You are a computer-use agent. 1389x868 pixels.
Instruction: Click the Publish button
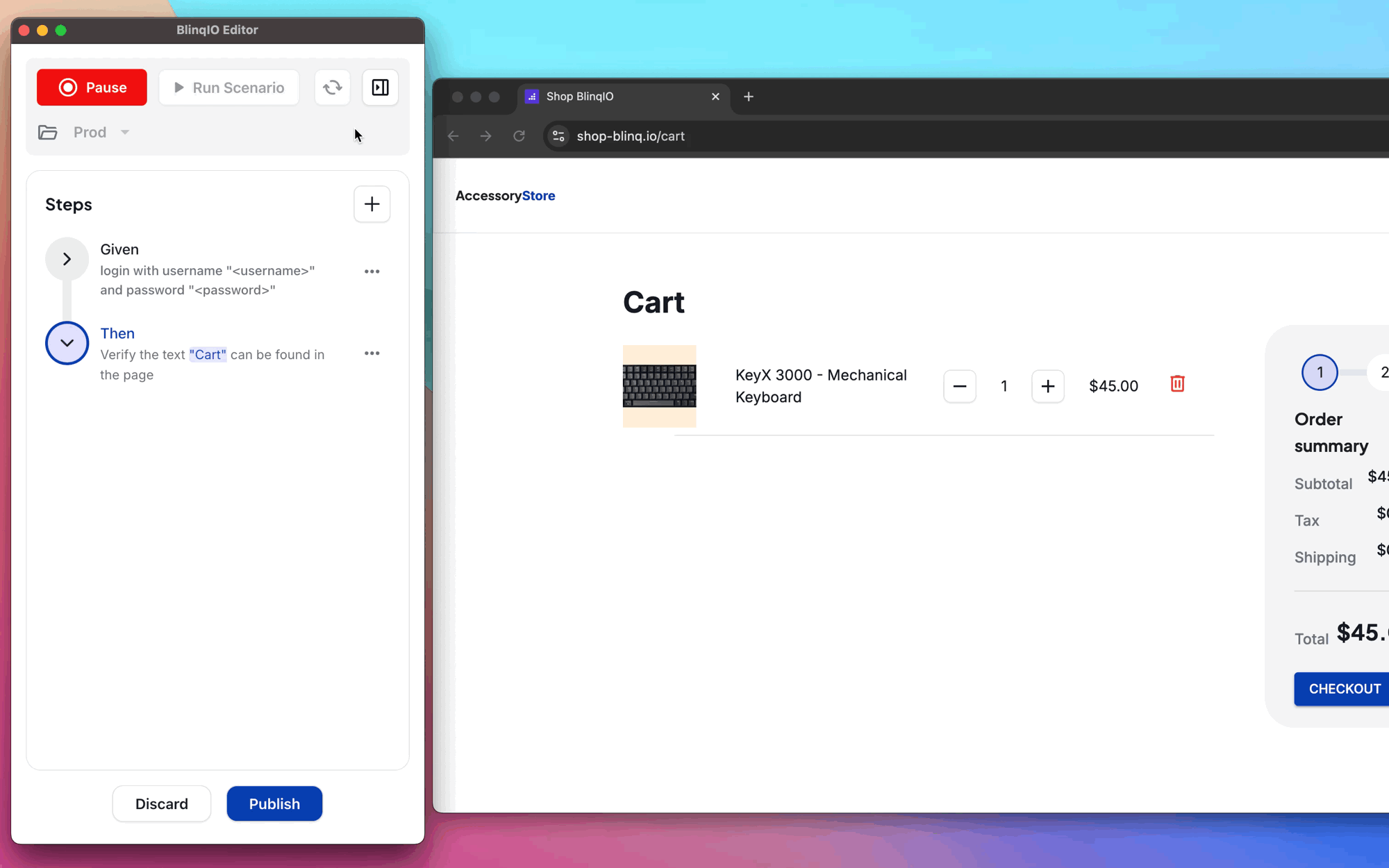(x=274, y=803)
